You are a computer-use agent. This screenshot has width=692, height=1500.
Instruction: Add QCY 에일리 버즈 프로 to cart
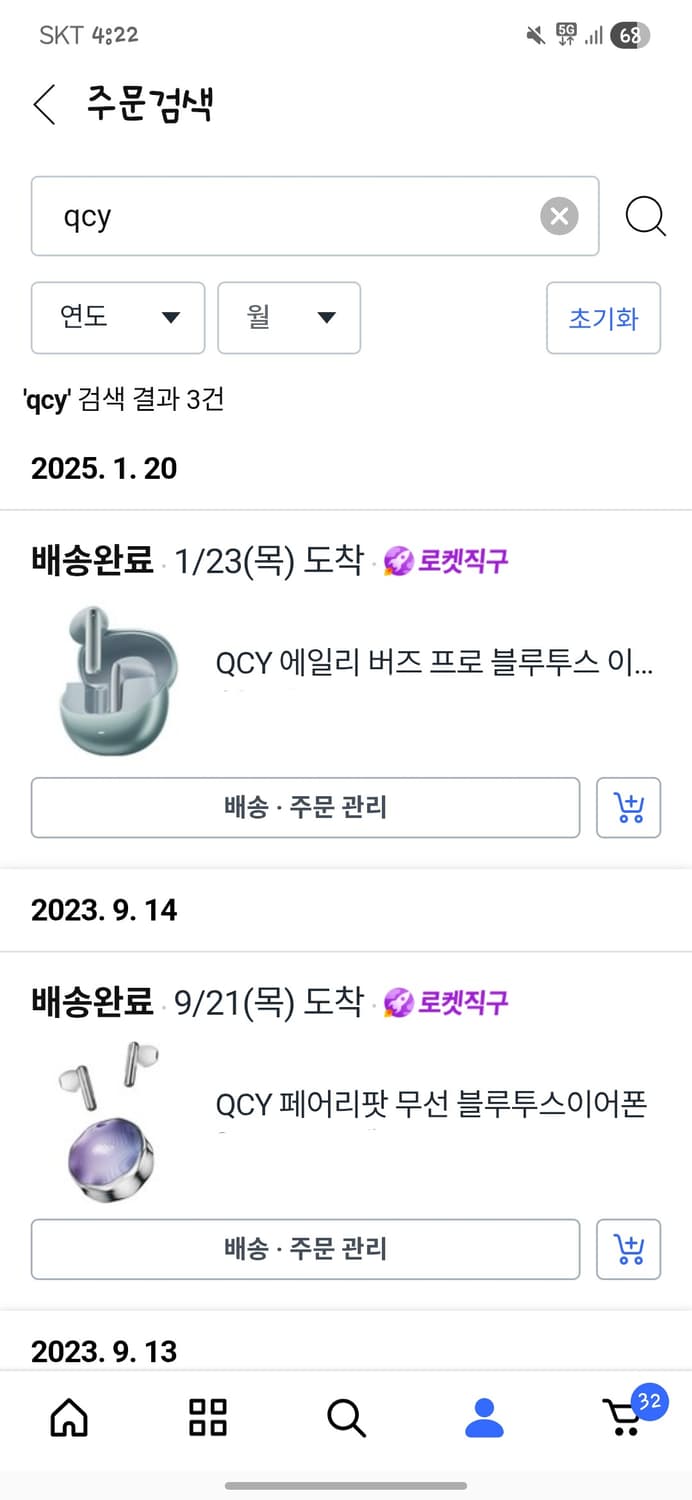628,808
